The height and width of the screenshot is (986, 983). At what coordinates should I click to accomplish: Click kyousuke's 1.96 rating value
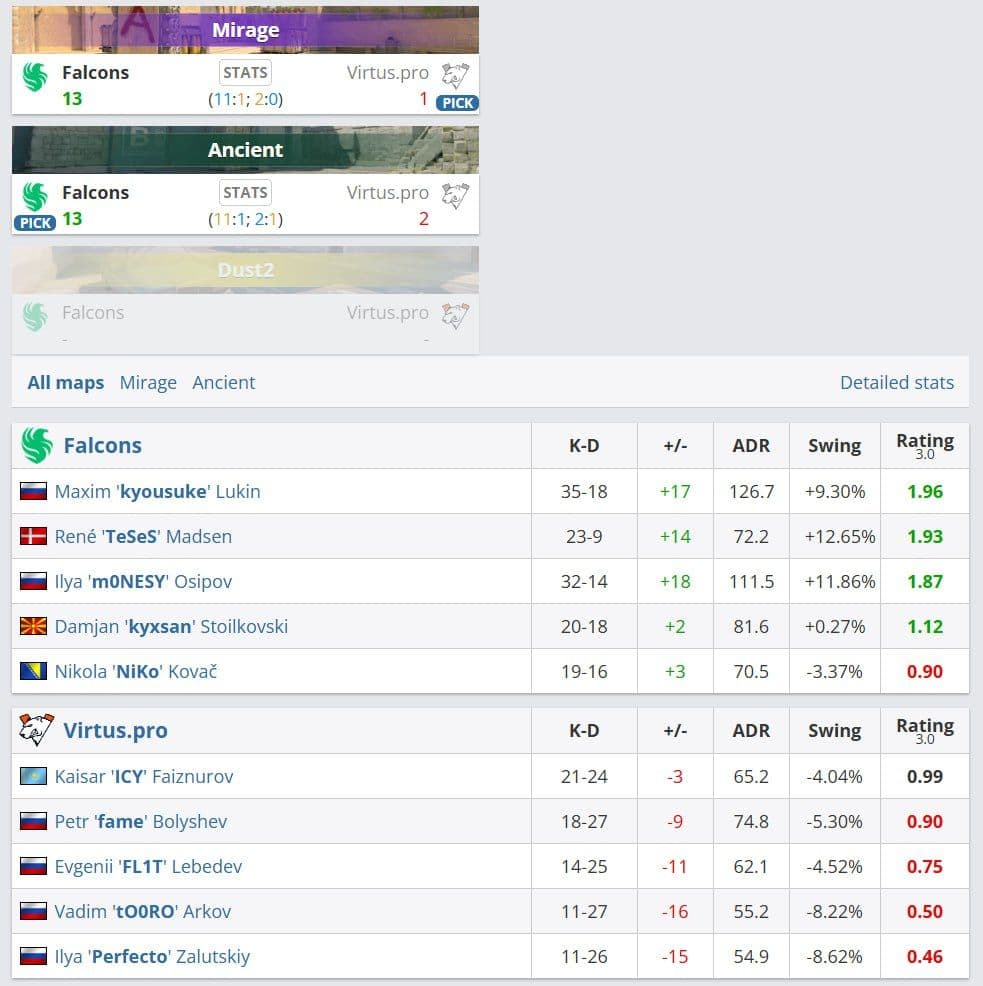click(925, 491)
